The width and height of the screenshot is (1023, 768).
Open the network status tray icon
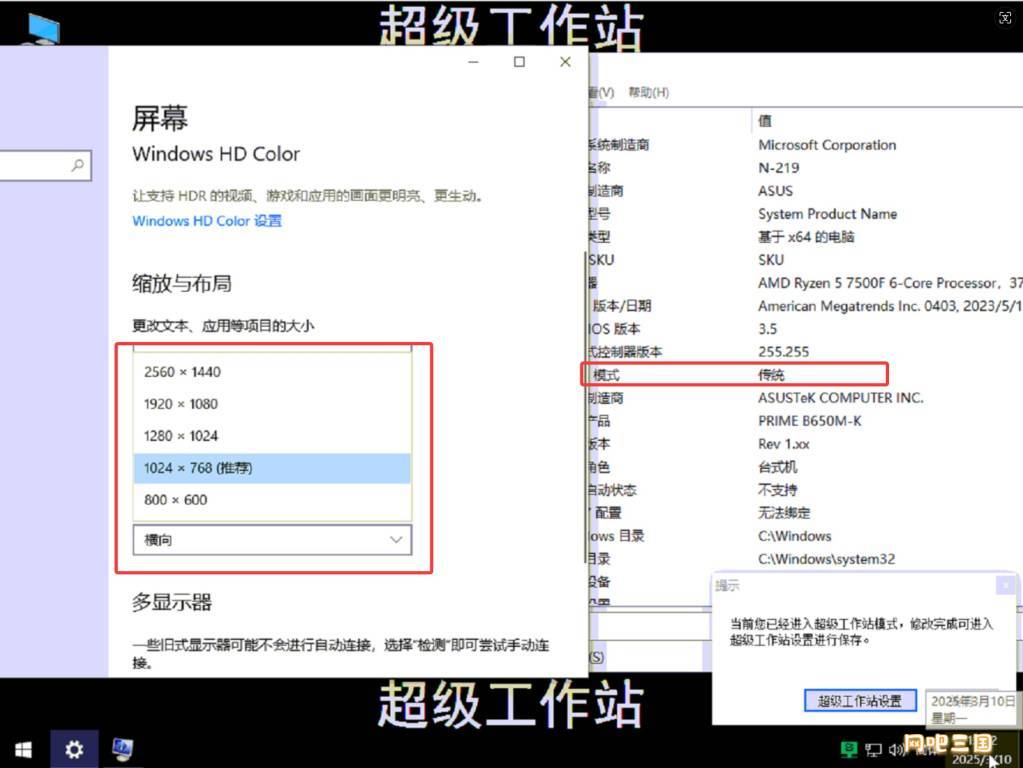tap(873, 750)
